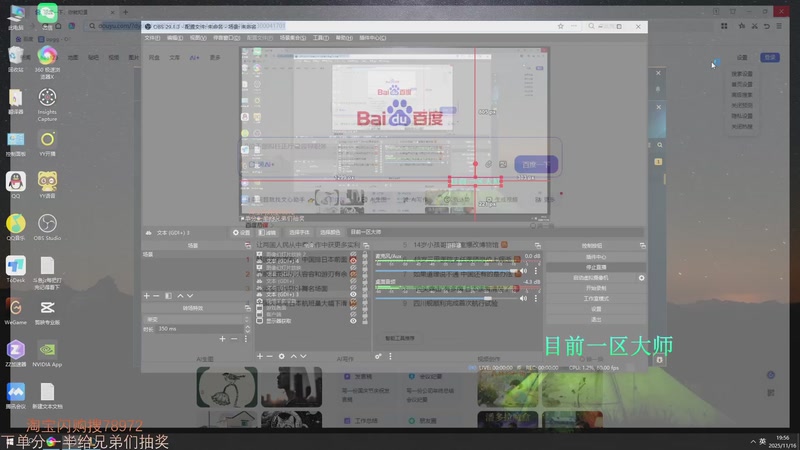The image size is (800, 450).
Task: Click 开始录制 button
Action: pos(595,288)
